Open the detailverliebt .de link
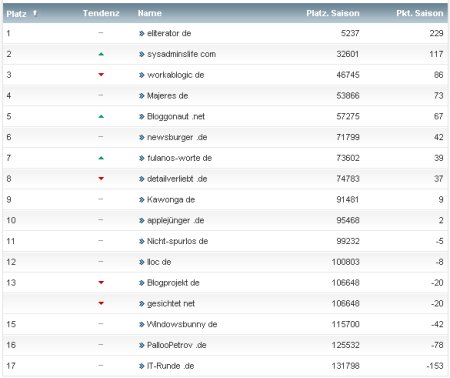The height and width of the screenshot is (378, 450). [x=177, y=179]
